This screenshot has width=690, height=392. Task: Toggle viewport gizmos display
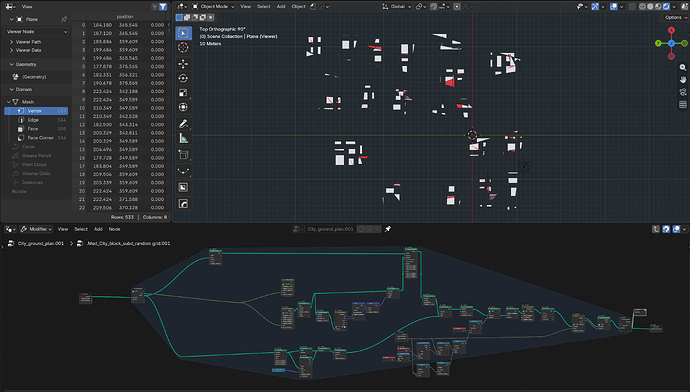595,7
